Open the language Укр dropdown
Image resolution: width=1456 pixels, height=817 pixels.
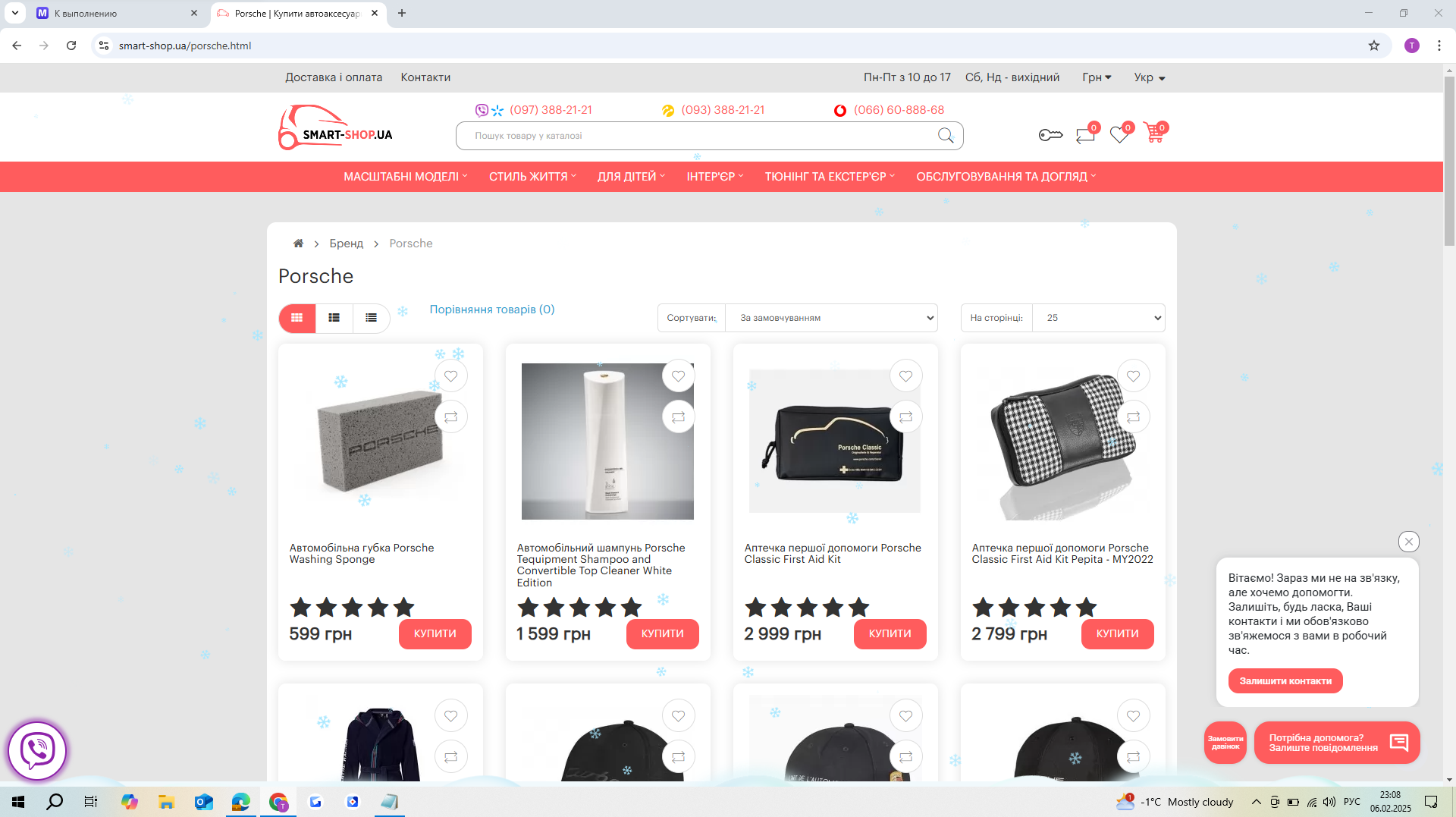tap(1150, 77)
